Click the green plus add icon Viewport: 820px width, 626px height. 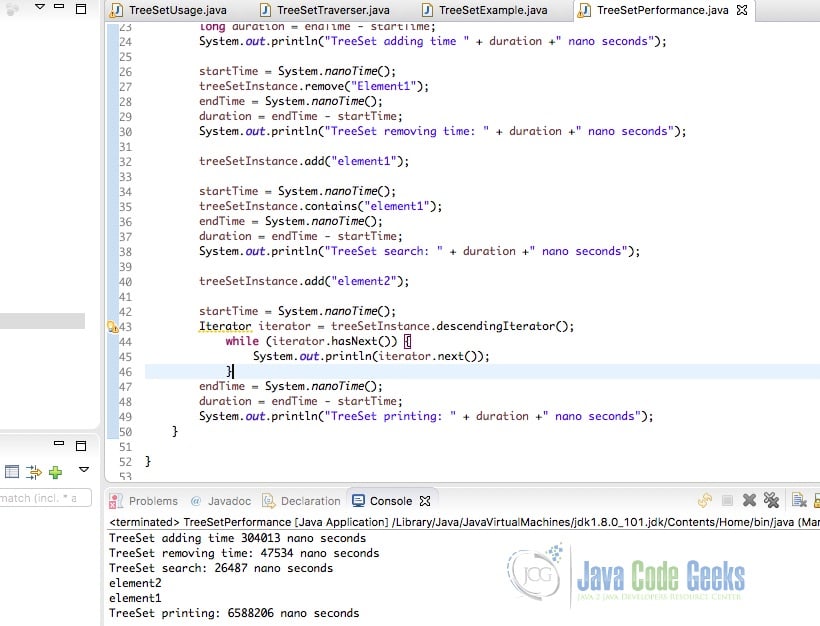tap(55, 472)
